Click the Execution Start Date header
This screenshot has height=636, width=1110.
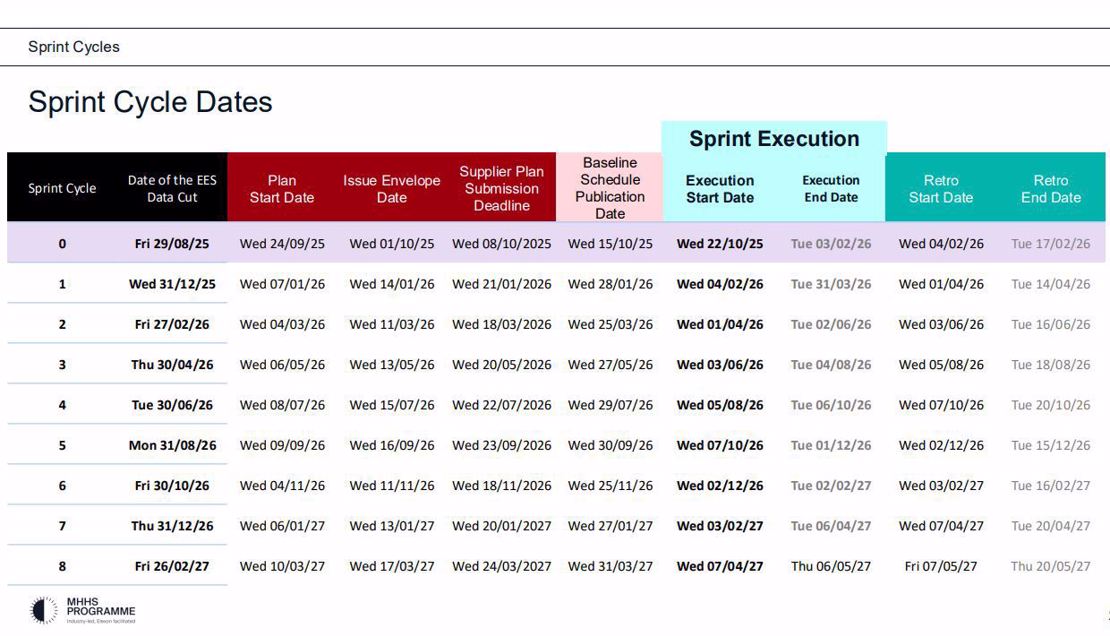720,188
